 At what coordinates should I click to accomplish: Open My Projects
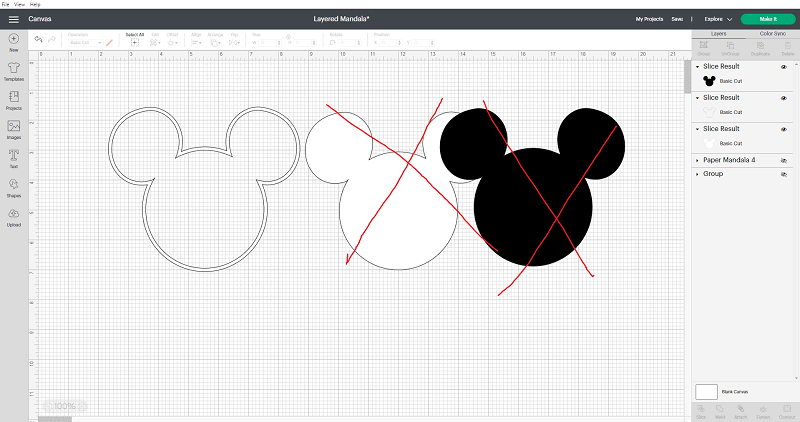point(649,19)
